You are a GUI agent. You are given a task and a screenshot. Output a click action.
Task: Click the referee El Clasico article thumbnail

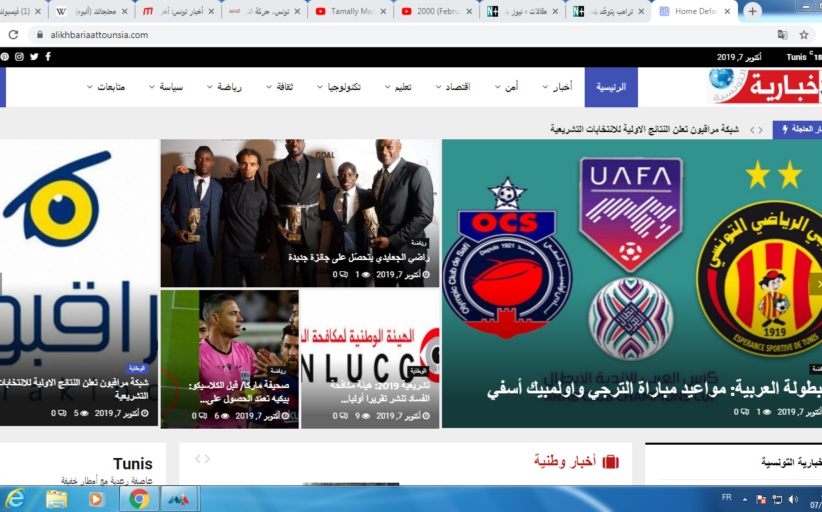tap(230, 340)
